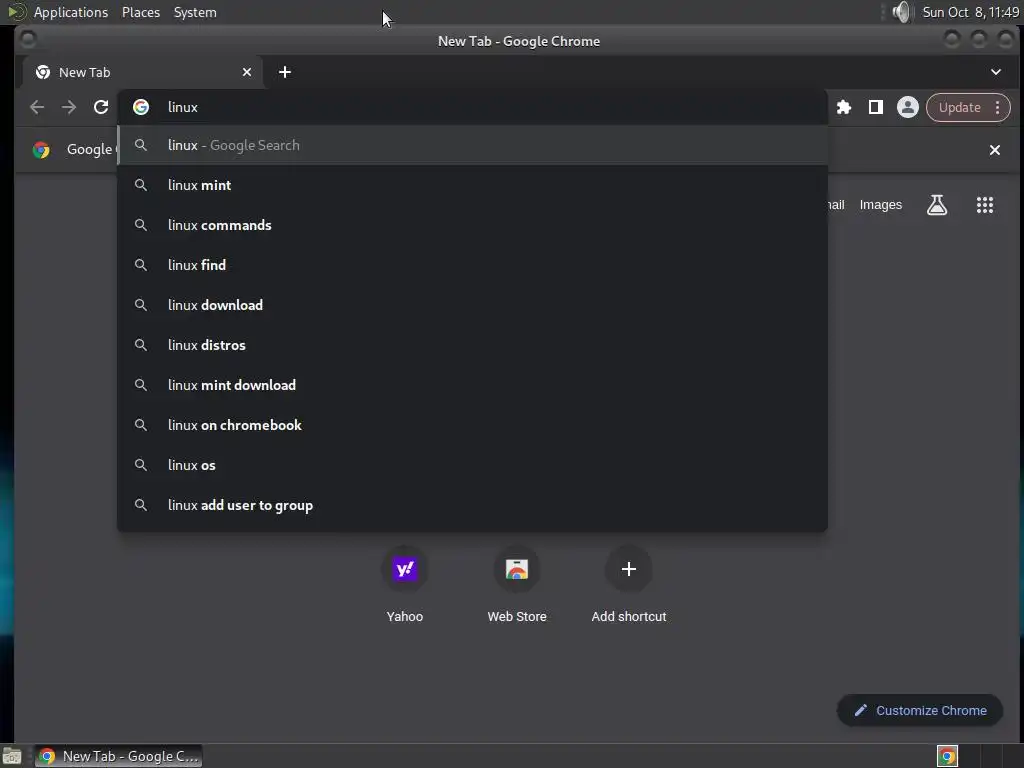The height and width of the screenshot is (768, 1024).
Task: Click the volume speaker icon in panel
Action: pyautogui.click(x=901, y=12)
